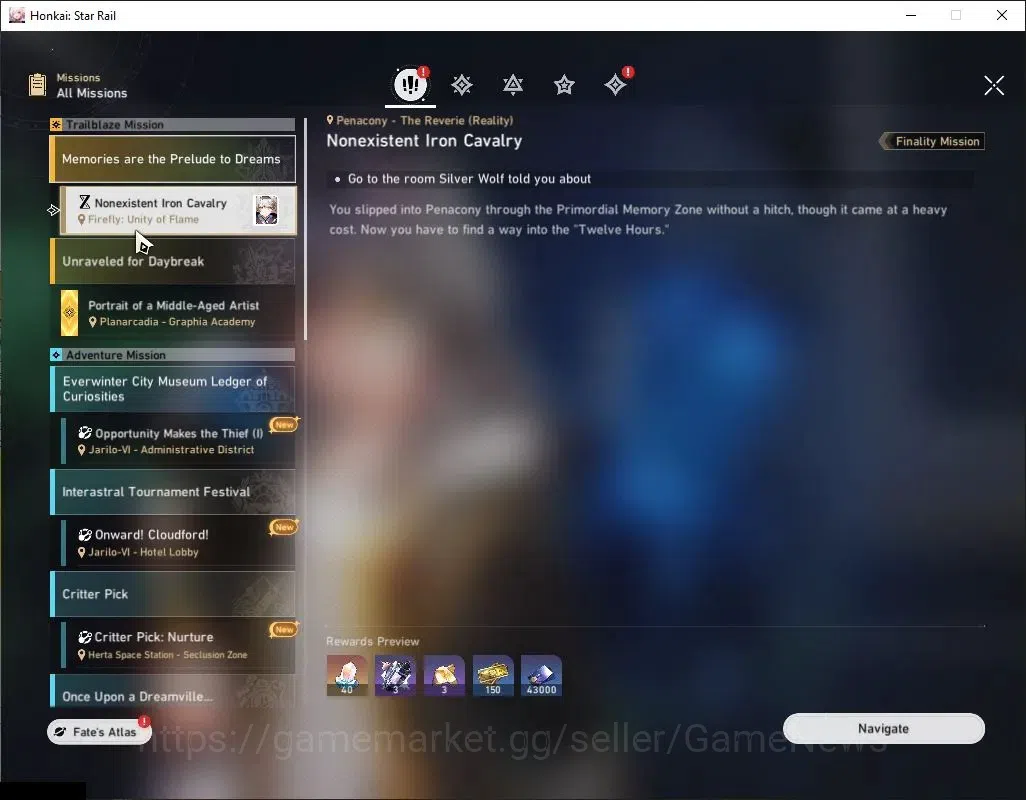Screen dimensions: 1026x800
Task: Click the Rewards Preview label
Action: [x=373, y=641]
